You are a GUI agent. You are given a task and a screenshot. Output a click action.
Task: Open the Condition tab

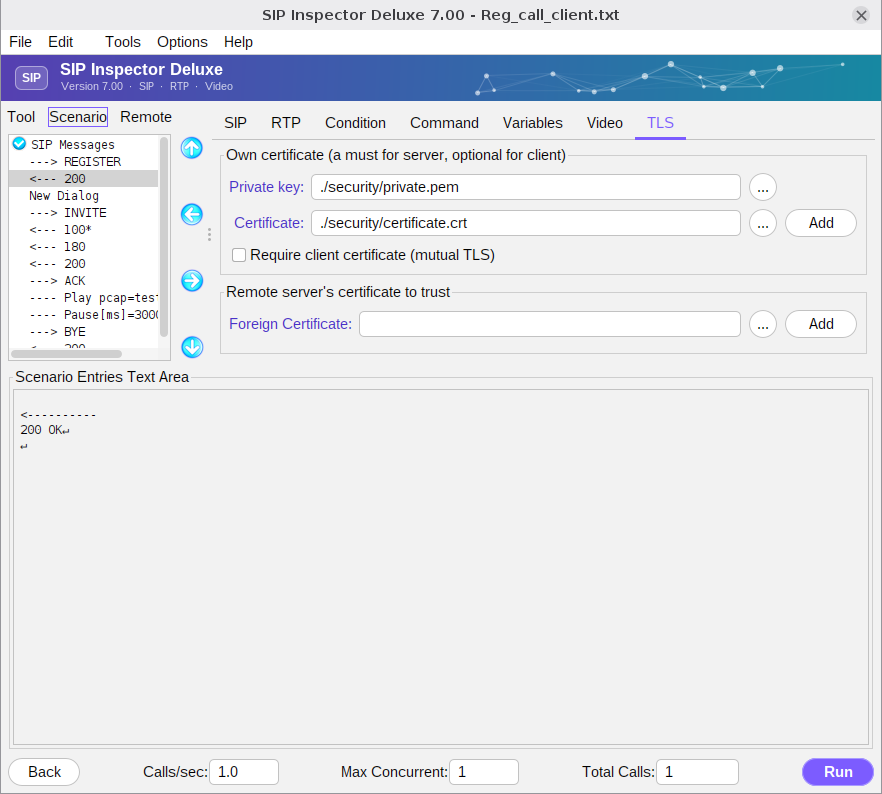[x=355, y=123]
